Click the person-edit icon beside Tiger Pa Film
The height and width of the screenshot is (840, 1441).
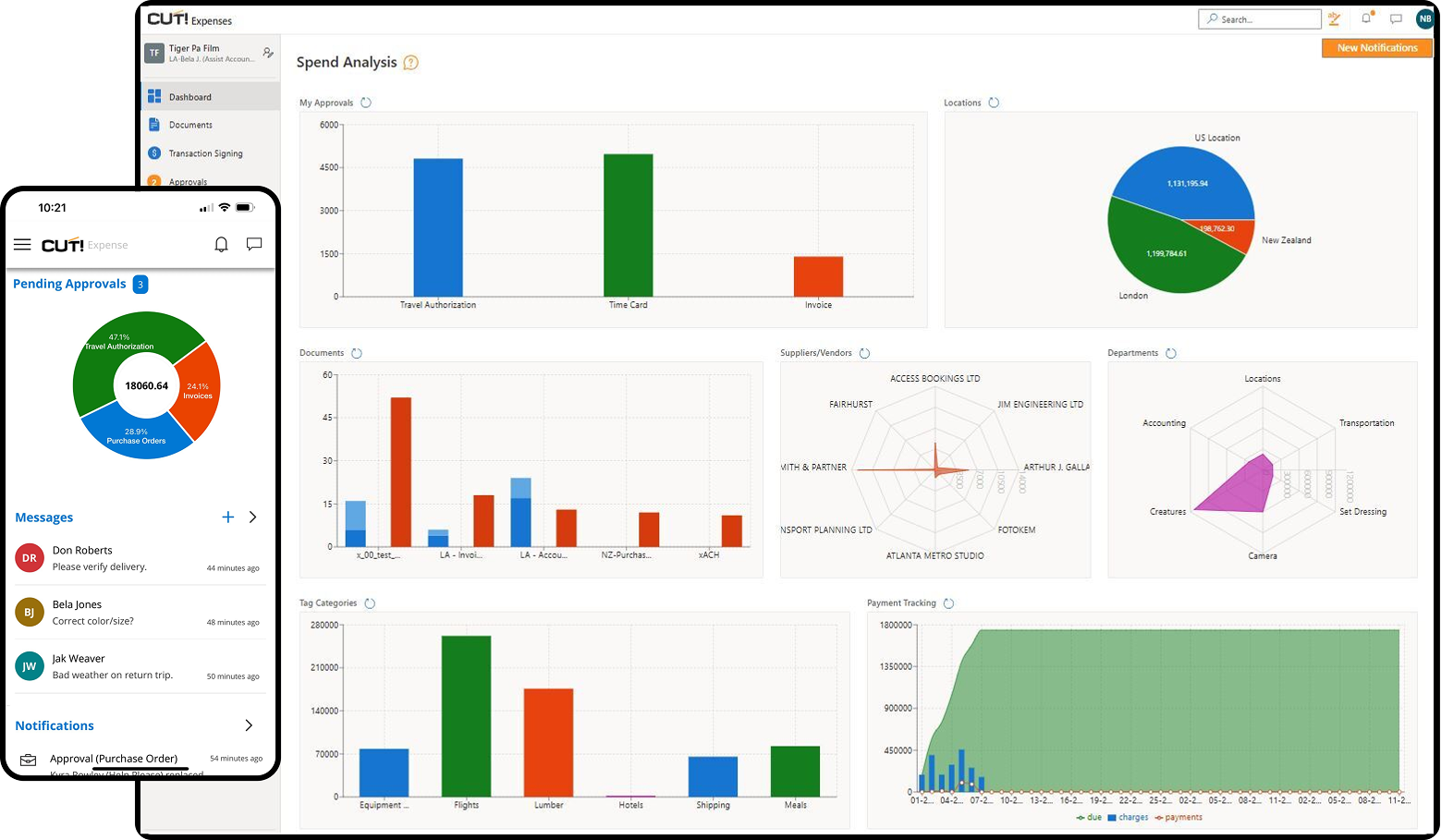click(268, 53)
